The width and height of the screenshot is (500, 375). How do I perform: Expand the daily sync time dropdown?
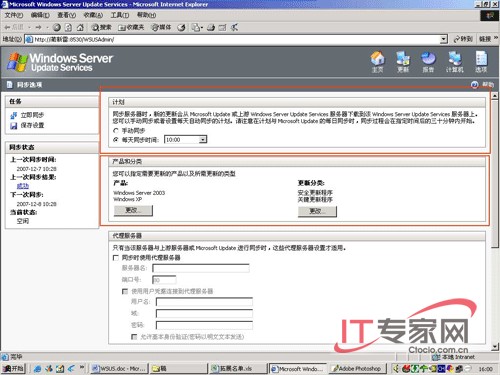(x=203, y=140)
